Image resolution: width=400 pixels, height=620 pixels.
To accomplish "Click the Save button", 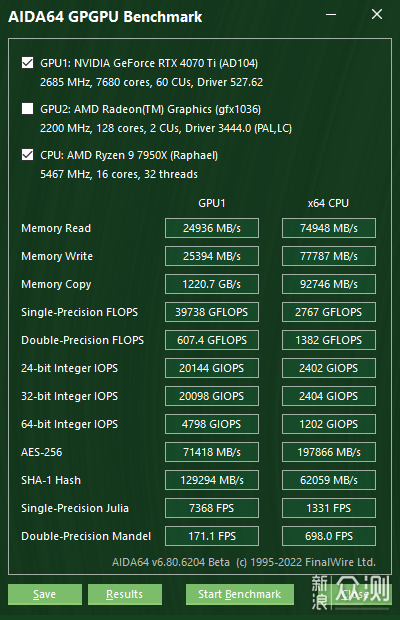I will tap(45, 594).
